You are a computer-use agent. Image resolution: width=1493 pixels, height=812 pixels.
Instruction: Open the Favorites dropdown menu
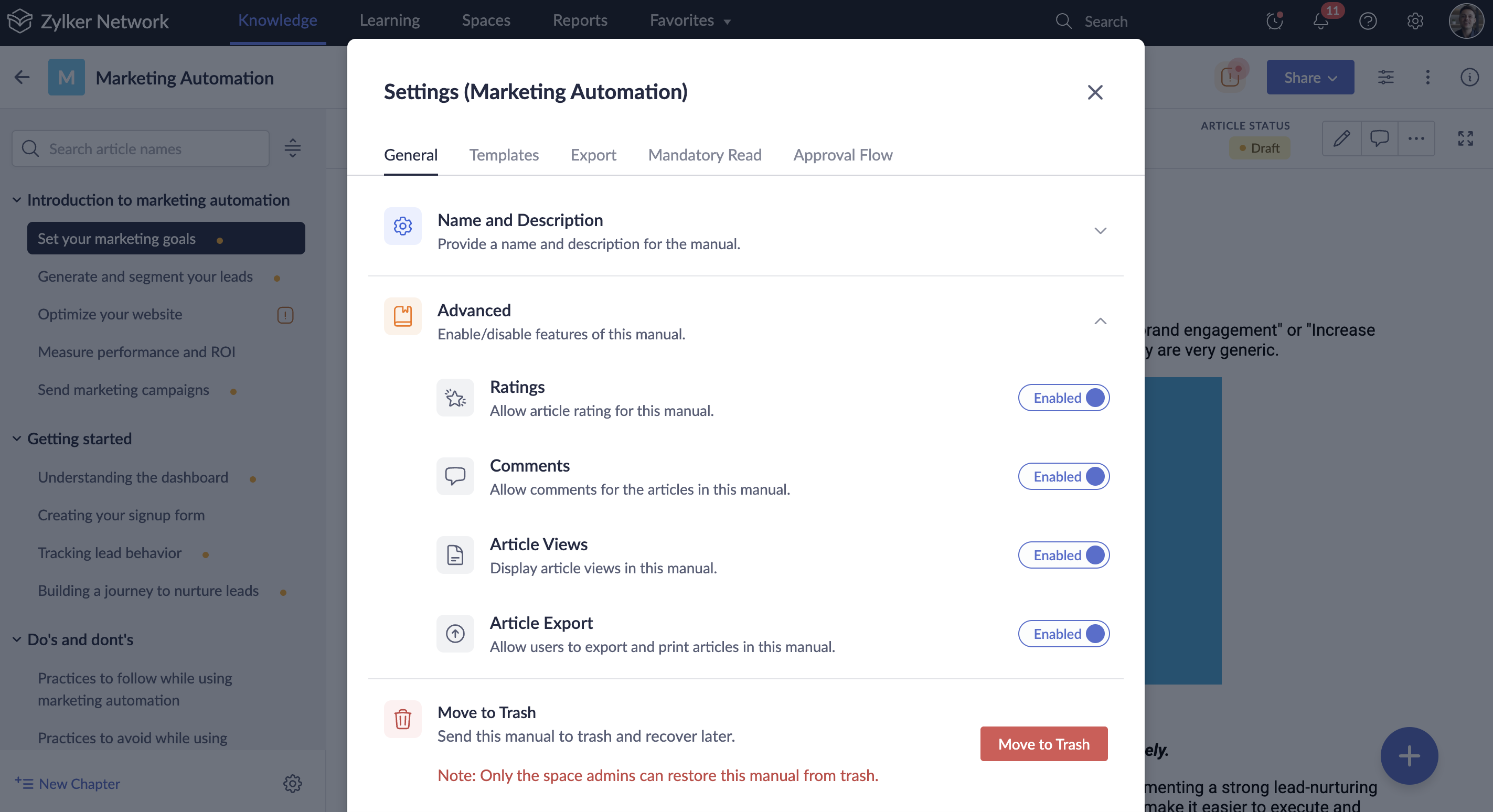690,21
